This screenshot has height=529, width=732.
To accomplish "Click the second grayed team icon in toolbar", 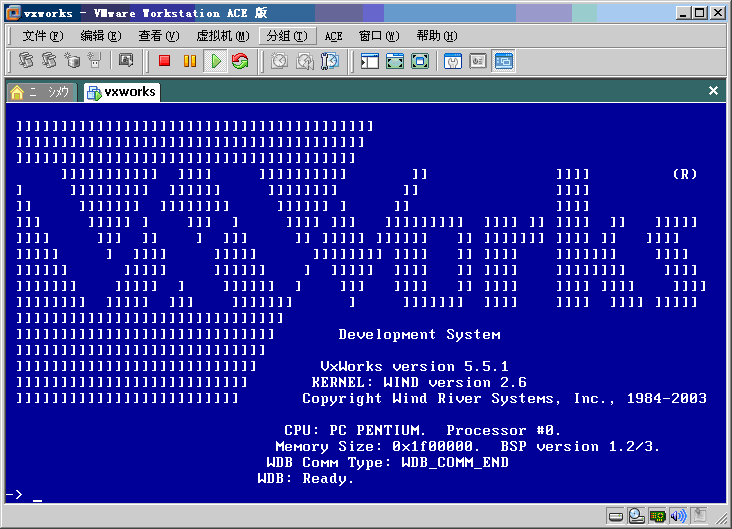I will tap(49, 61).
